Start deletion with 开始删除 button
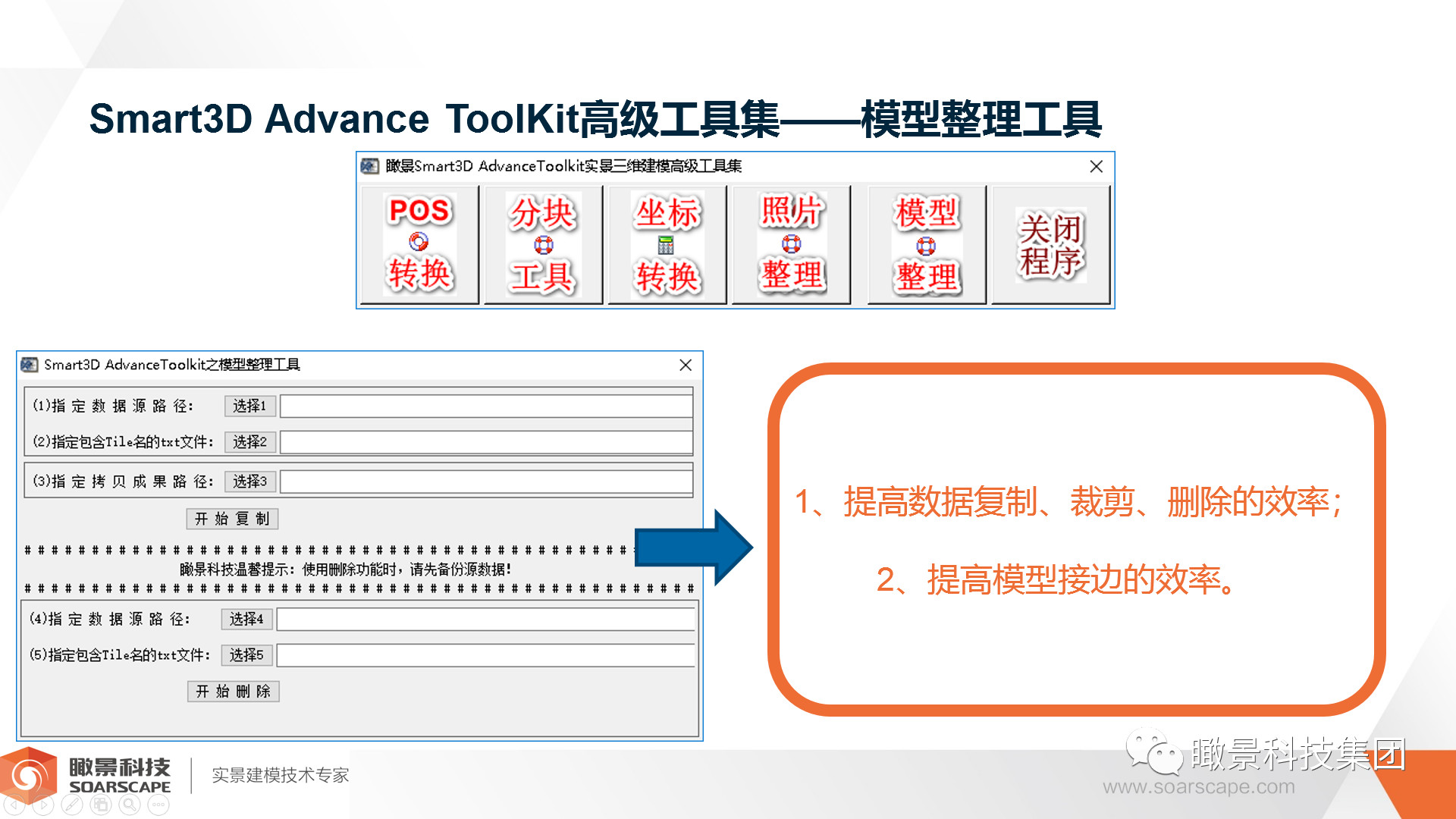This screenshot has height=819, width=1456. (233, 691)
